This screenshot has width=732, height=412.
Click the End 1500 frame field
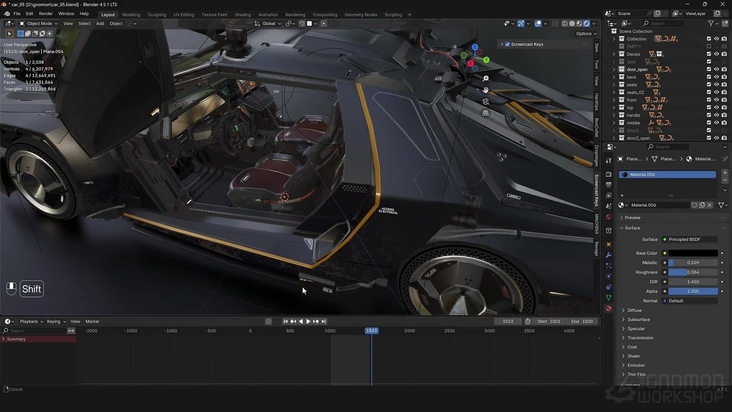[x=582, y=321]
